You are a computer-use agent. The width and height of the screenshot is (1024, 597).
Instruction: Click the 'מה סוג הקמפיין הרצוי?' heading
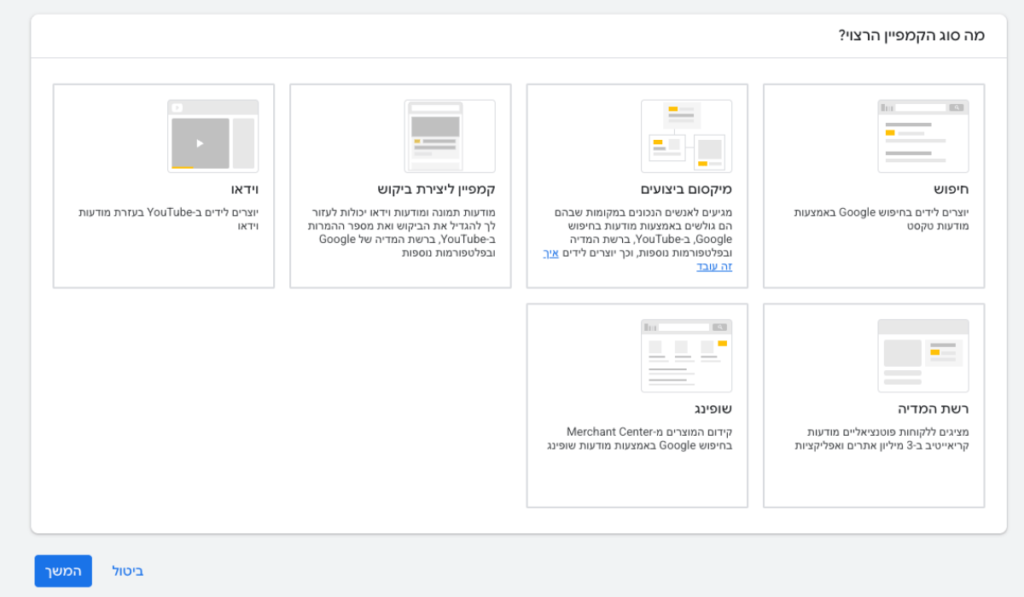(x=911, y=35)
